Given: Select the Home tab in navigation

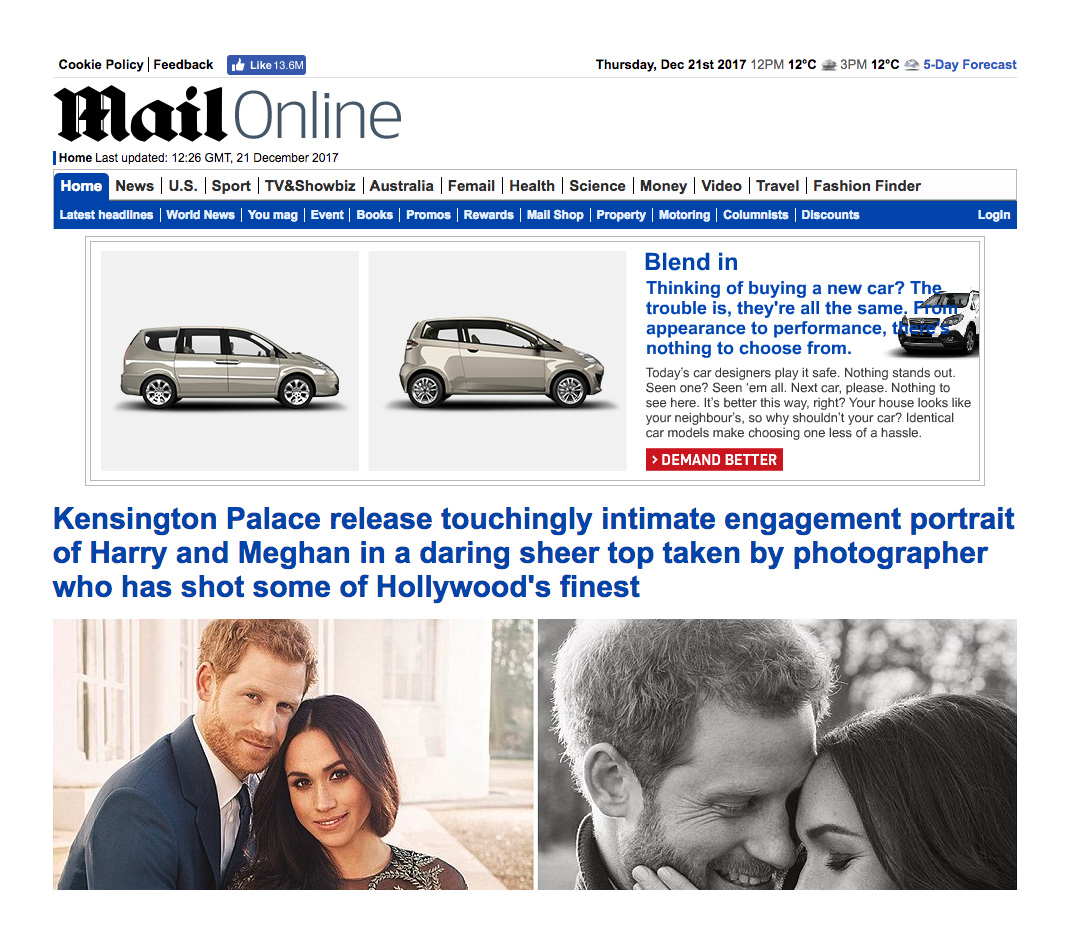Looking at the screenshot, I should [81, 186].
